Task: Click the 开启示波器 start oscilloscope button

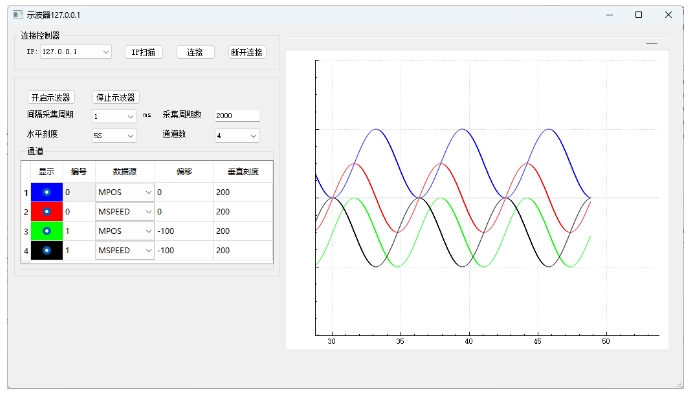Action: click(x=51, y=97)
